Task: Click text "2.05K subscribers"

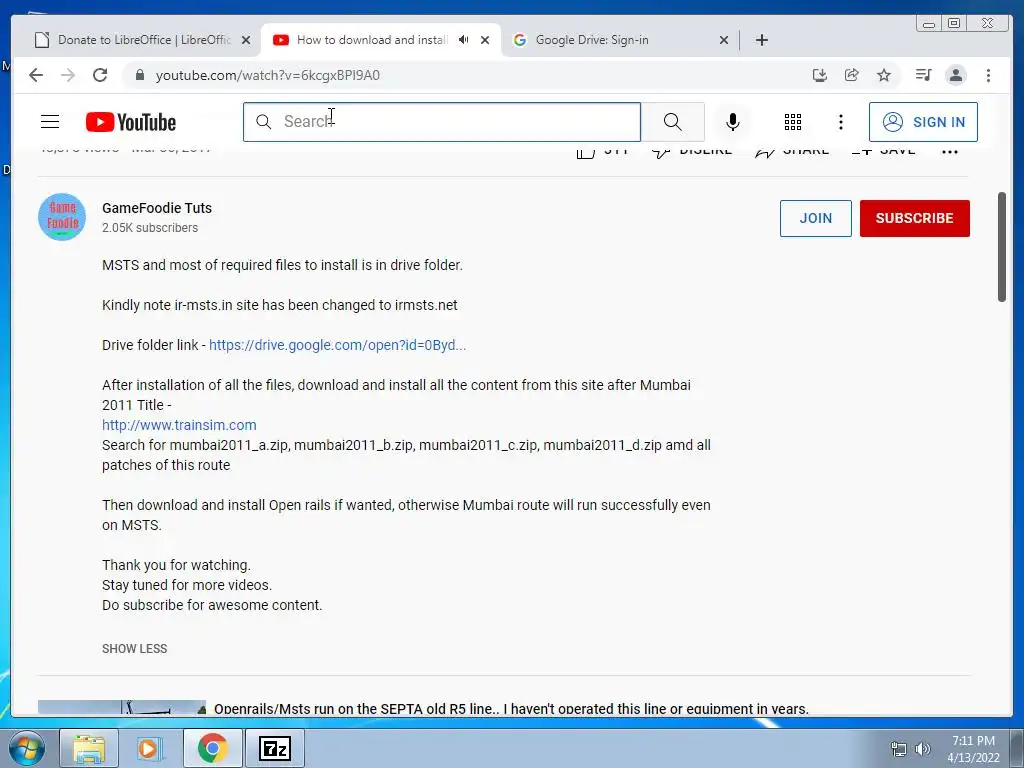Action: (150, 227)
